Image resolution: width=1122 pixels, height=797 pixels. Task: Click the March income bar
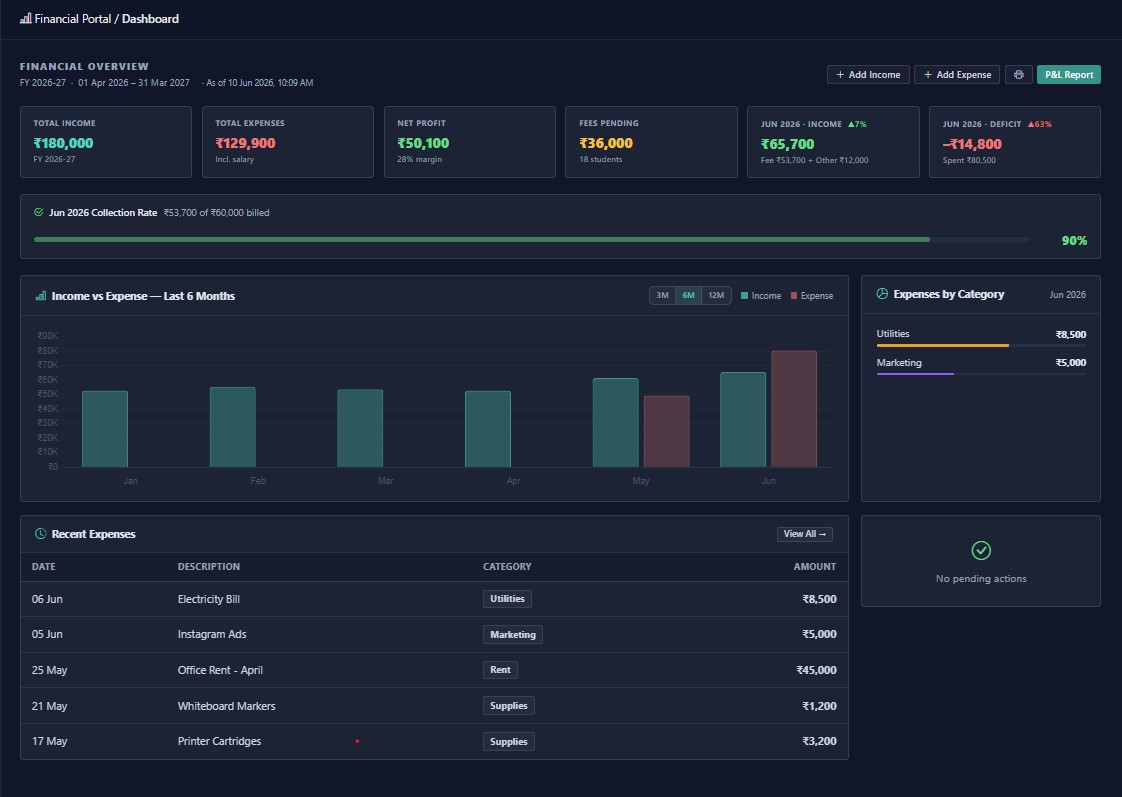(x=360, y=429)
